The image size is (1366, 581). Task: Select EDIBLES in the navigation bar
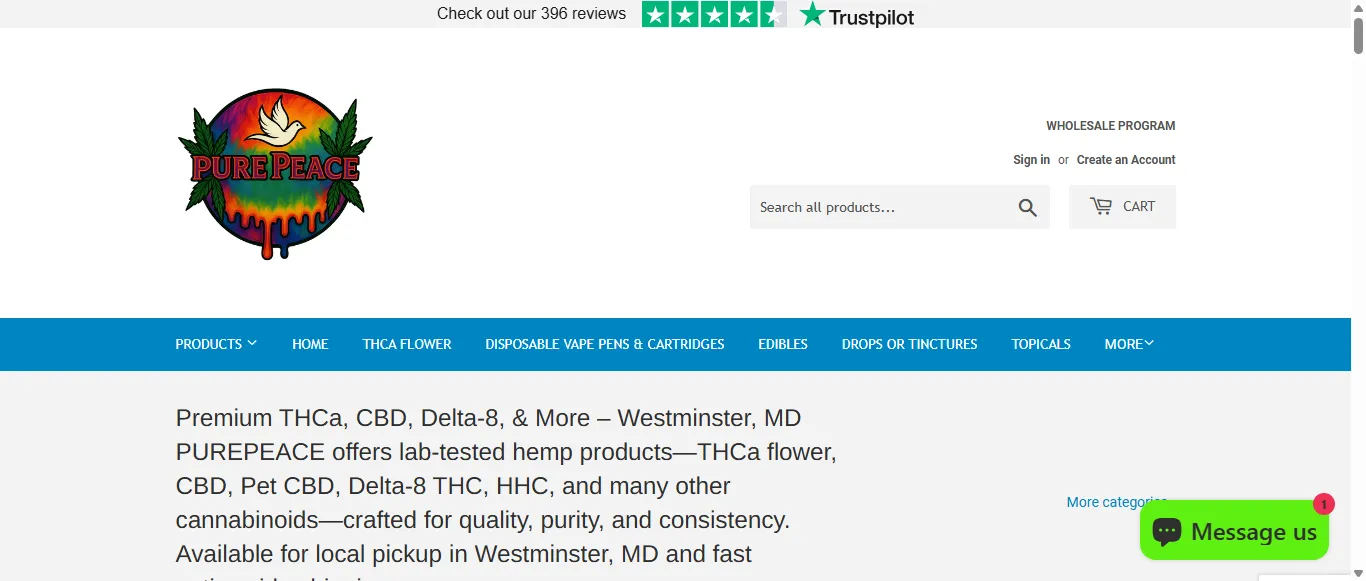coord(782,344)
